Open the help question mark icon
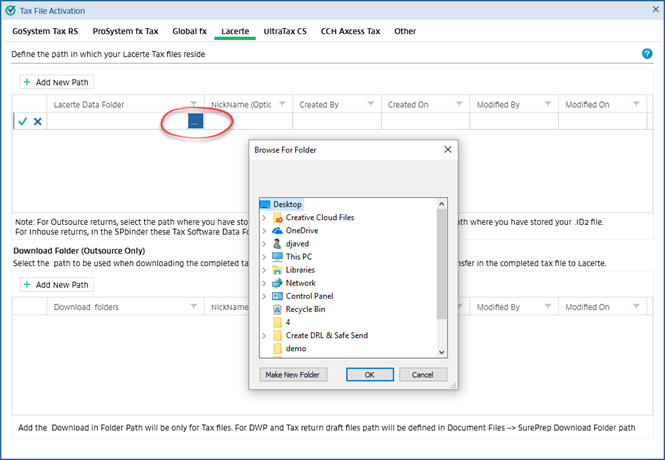665x460 pixels. tap(647, 53)
